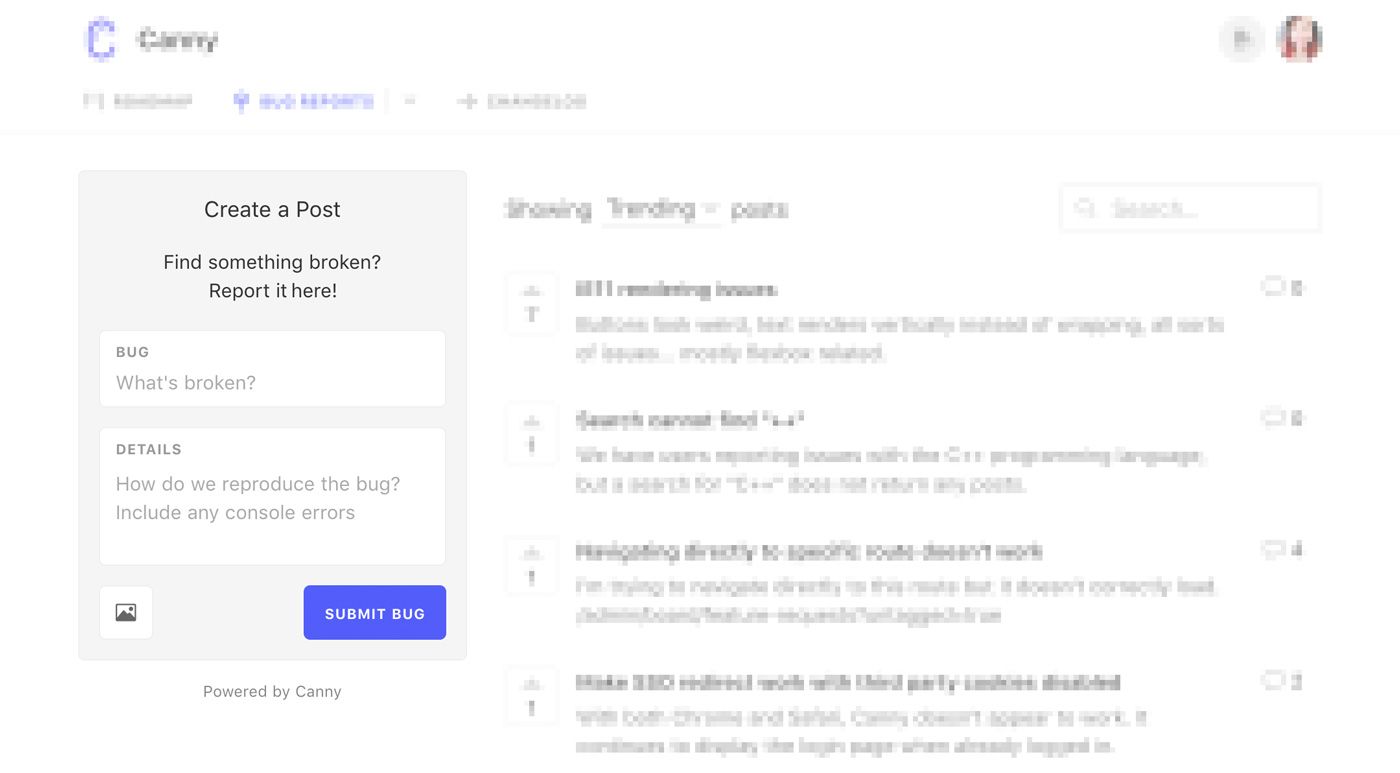Click into the Details text area
This screenshot has width=1400, height=773.
[272, 497]
